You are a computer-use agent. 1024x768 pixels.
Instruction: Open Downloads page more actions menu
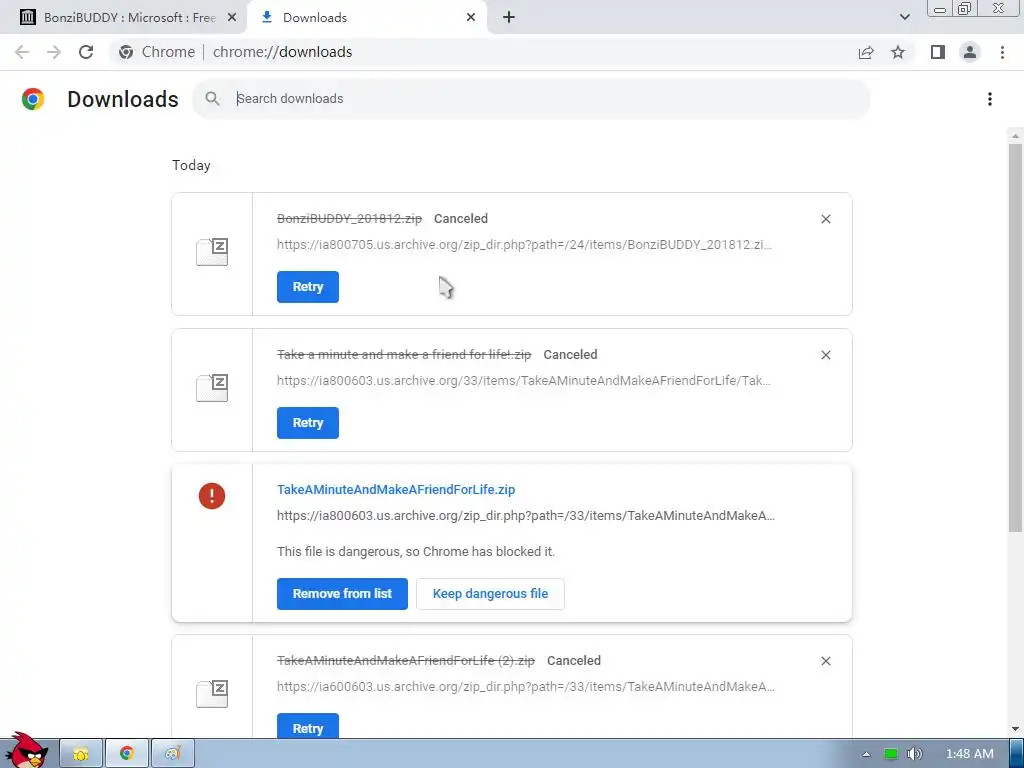[x=990, y=99]
